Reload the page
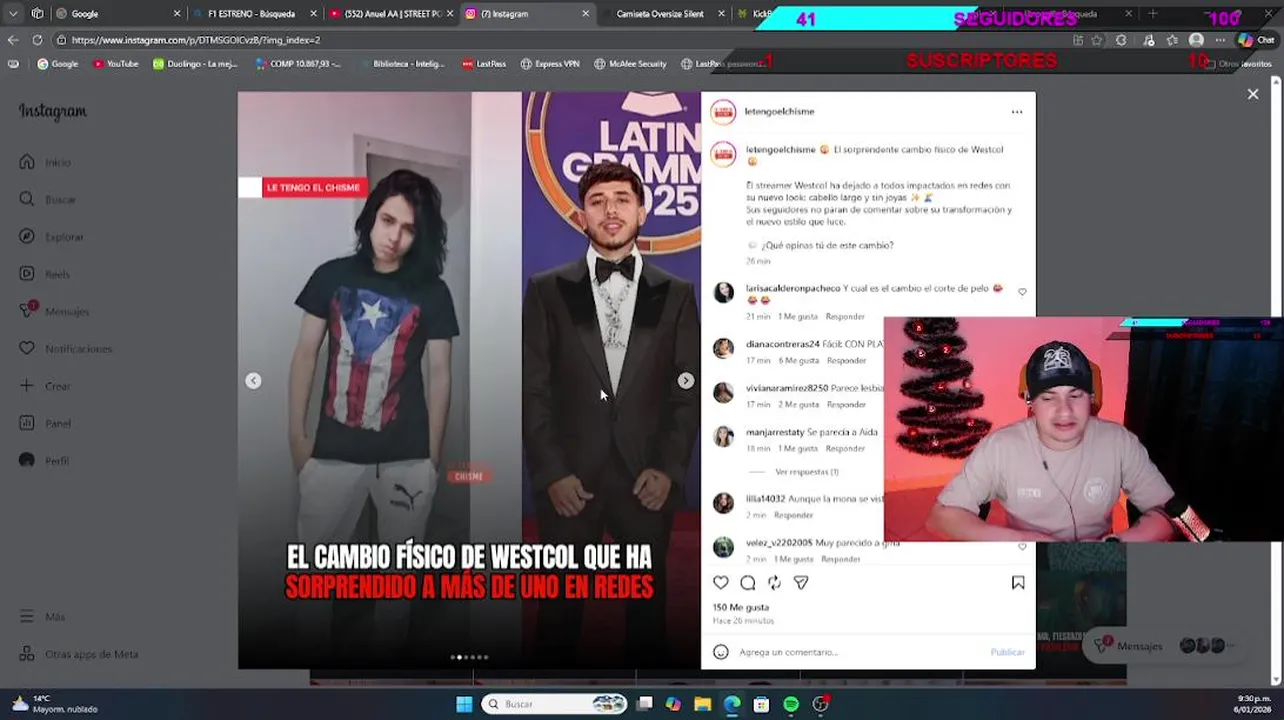This screenshot has width=1284, height=720. 37,40
